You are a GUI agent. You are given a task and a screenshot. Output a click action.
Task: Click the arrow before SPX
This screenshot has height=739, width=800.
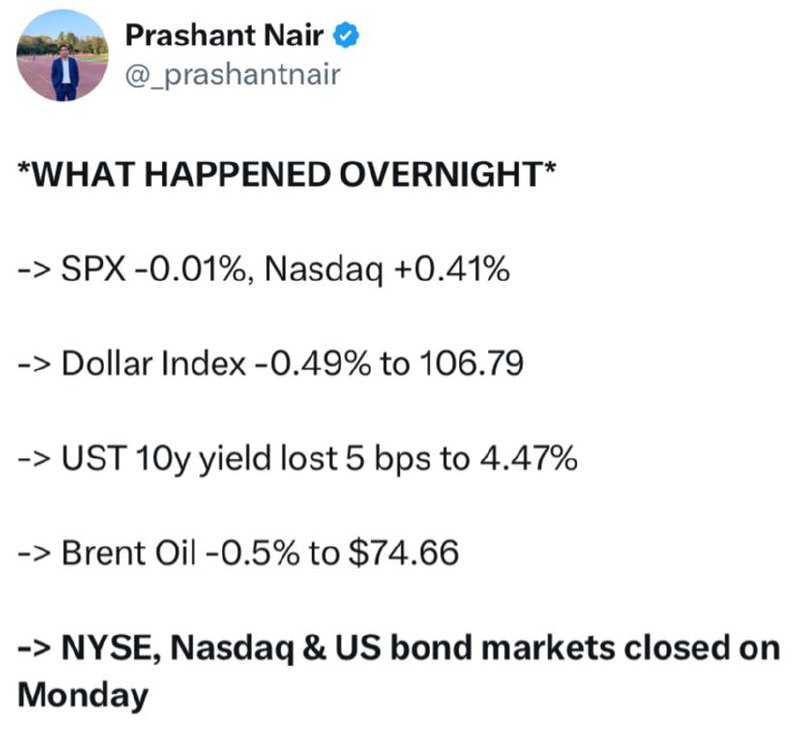[x=35, y=269]
